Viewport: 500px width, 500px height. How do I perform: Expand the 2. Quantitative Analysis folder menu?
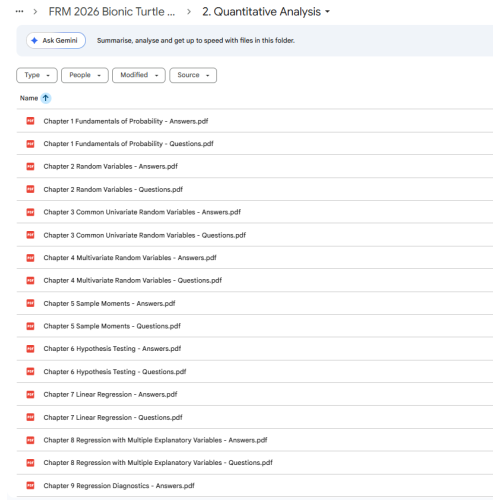(266, 12)
